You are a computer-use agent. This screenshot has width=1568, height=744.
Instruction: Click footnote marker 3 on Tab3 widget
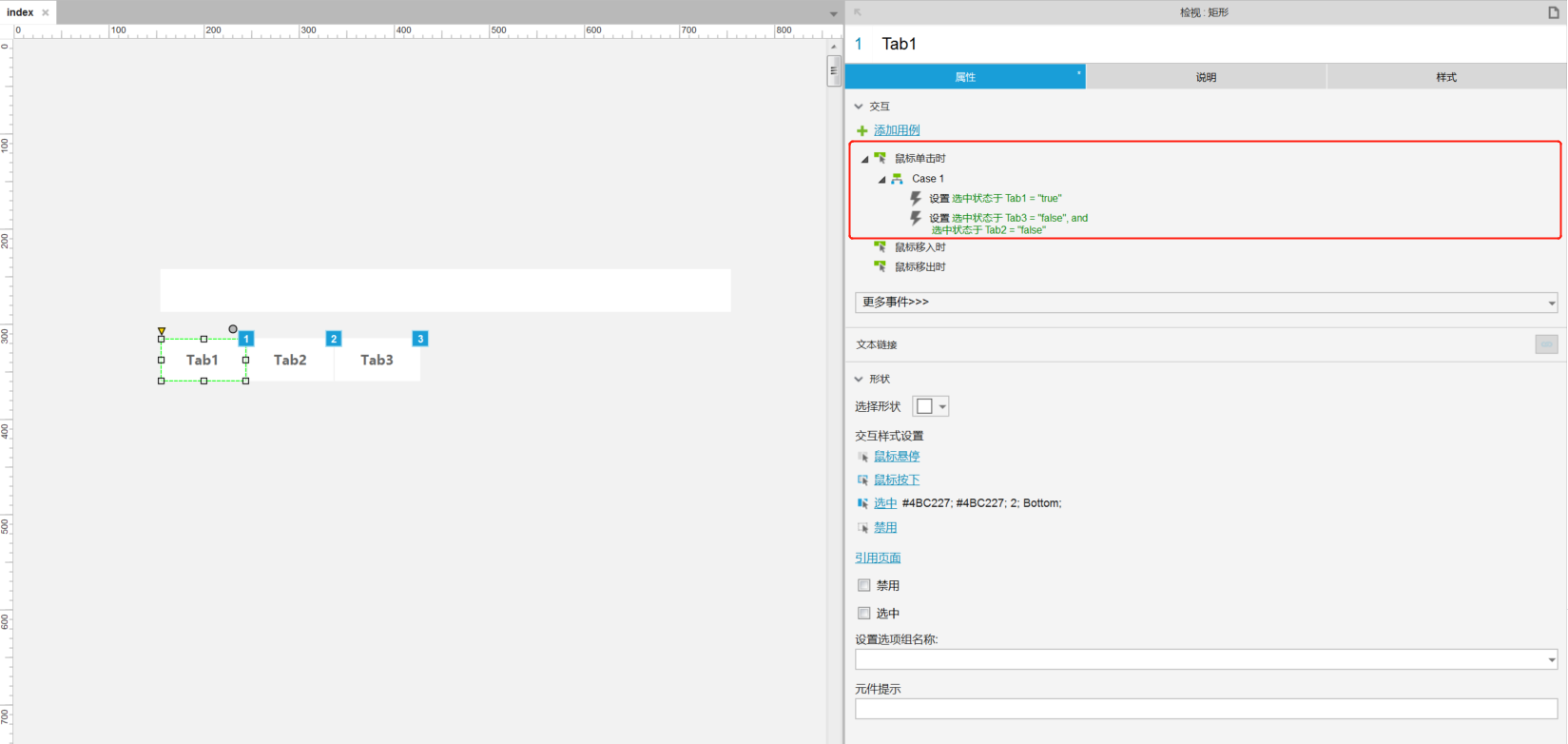click(420, 339)
